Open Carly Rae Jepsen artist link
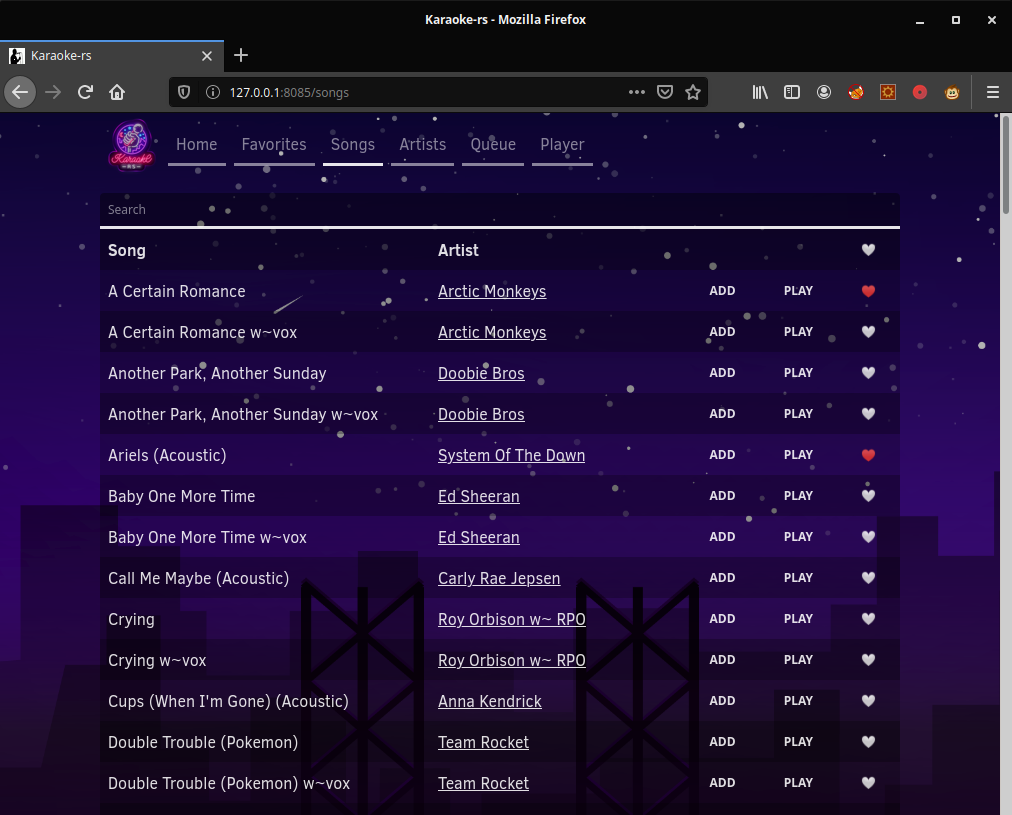 point(499,578)
